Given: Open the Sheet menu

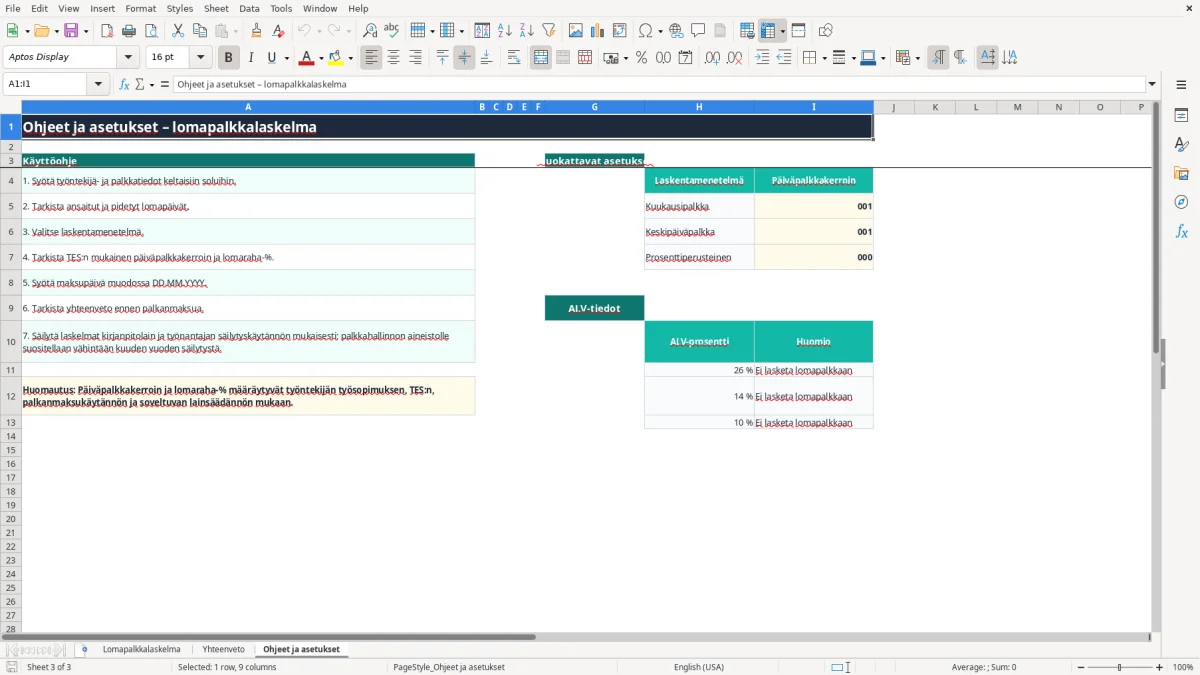Looking at the screenshot, I should click(216, 8).
